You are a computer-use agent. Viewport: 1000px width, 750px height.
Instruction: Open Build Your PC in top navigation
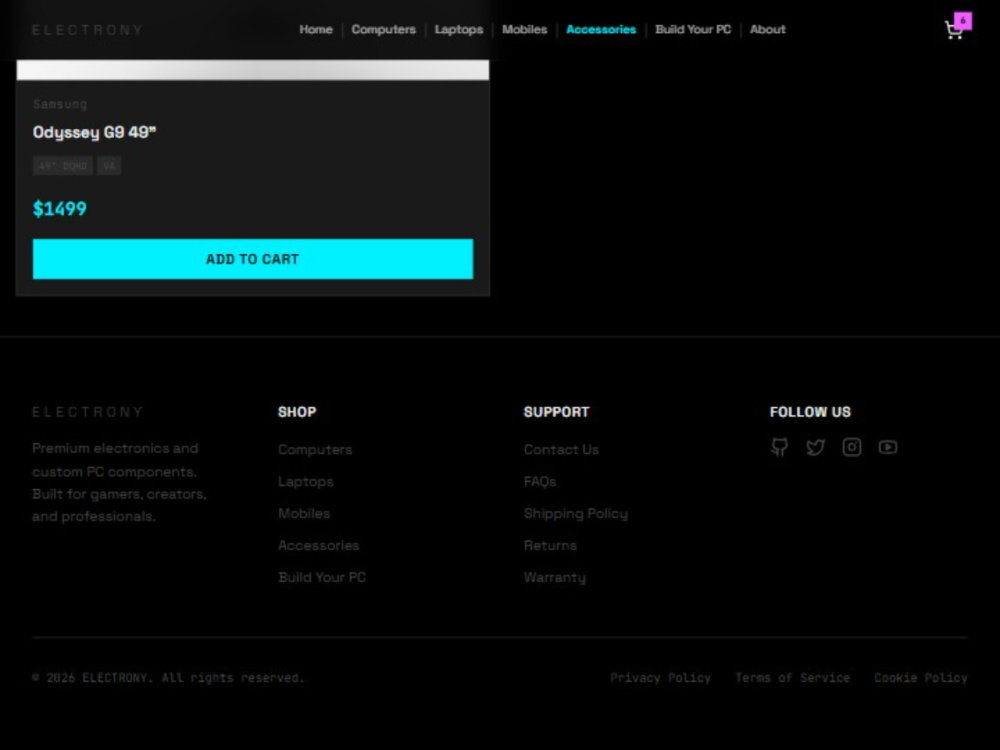pos(693,29)
